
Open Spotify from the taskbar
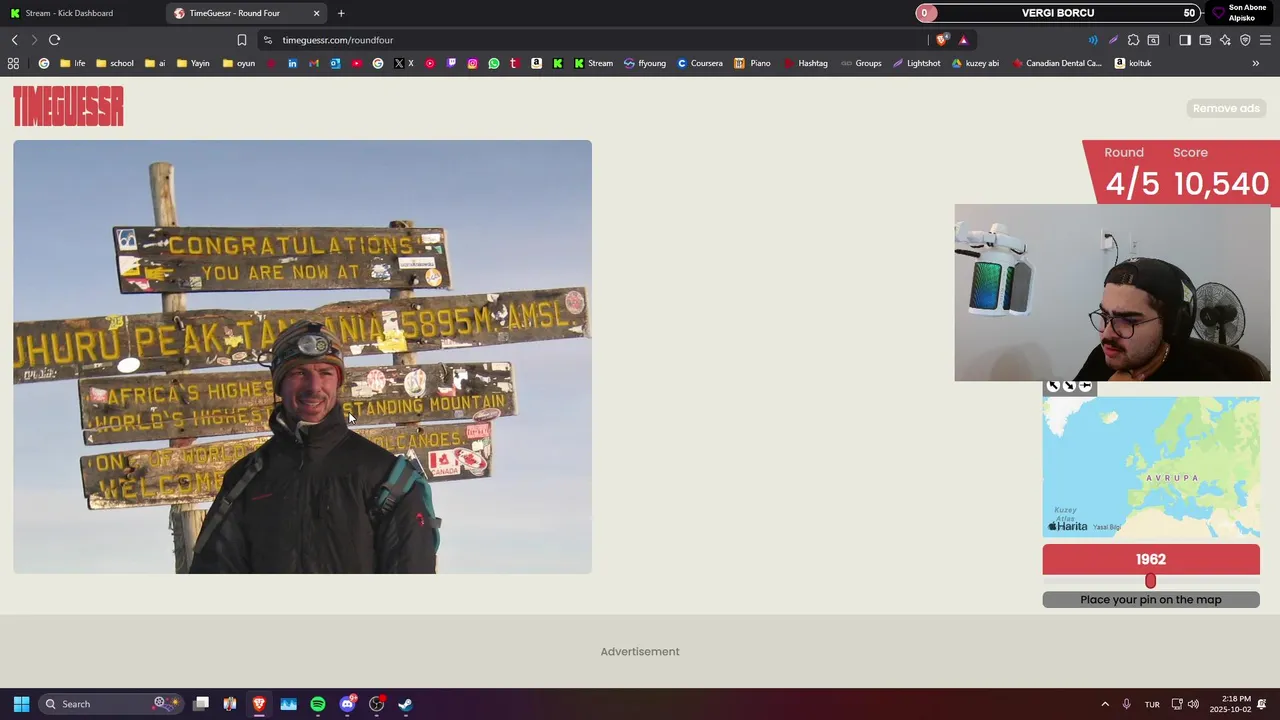click(x=318, y=704)
